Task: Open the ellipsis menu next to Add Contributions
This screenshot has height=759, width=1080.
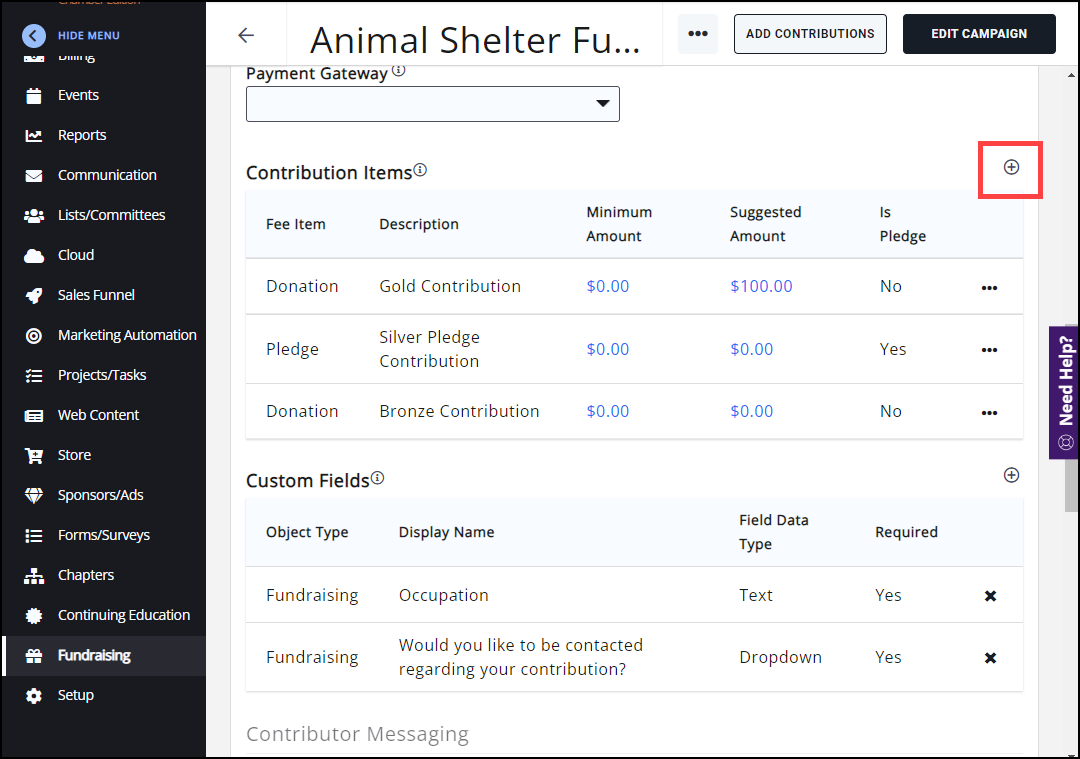Action: coord(698,34)
